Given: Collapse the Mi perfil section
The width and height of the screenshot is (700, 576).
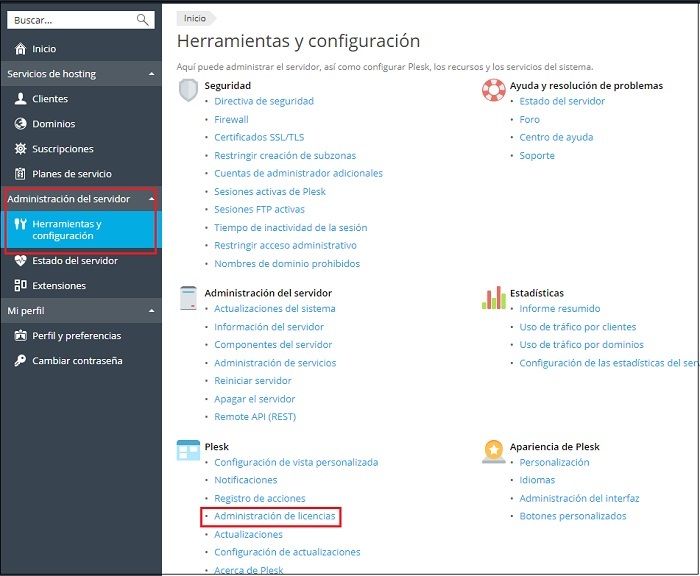Looking at the screenshot, I should click(x=152, y=310).
